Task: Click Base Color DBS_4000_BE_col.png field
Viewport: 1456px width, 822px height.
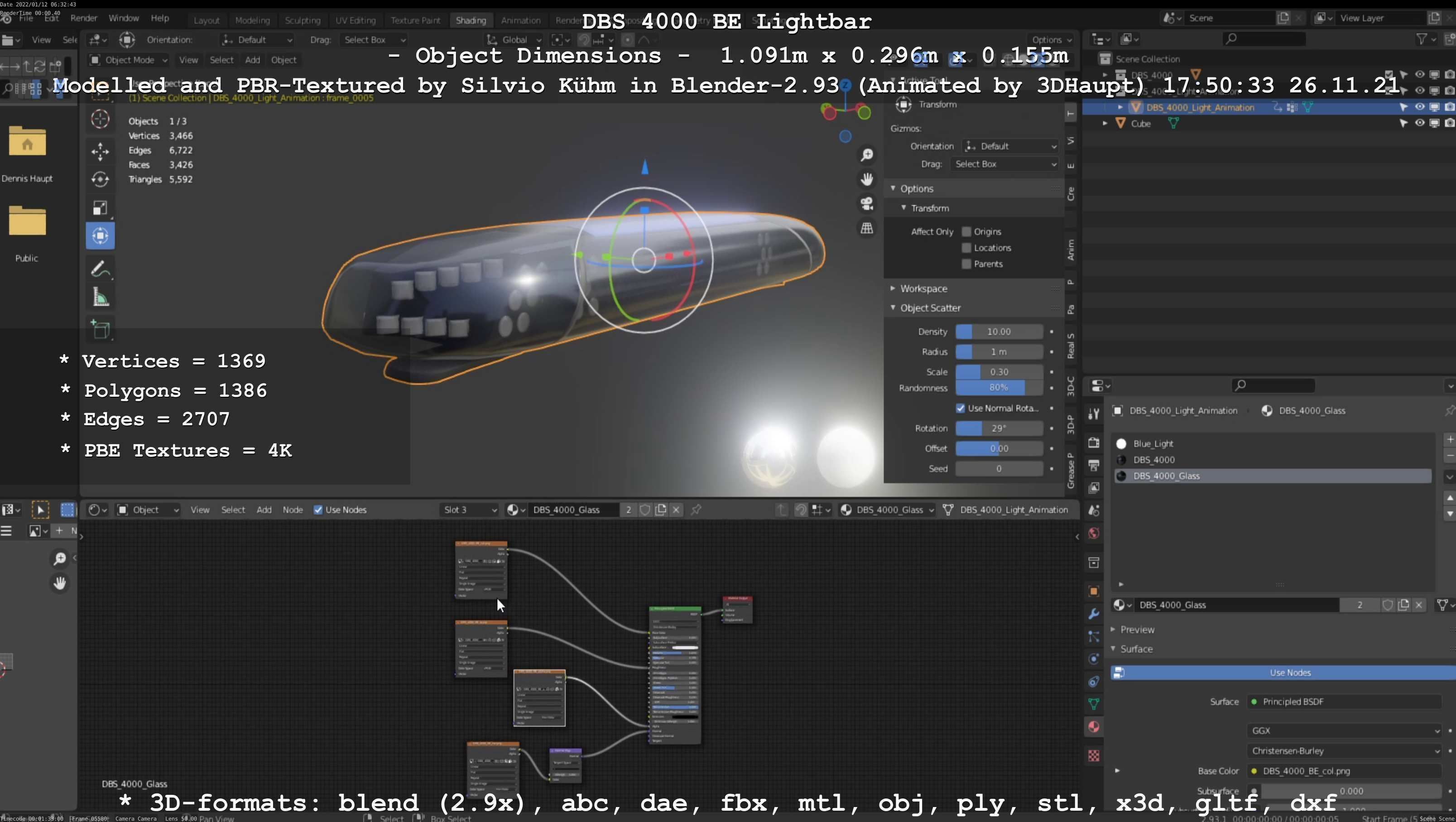Action: [x=1344, y=772]
